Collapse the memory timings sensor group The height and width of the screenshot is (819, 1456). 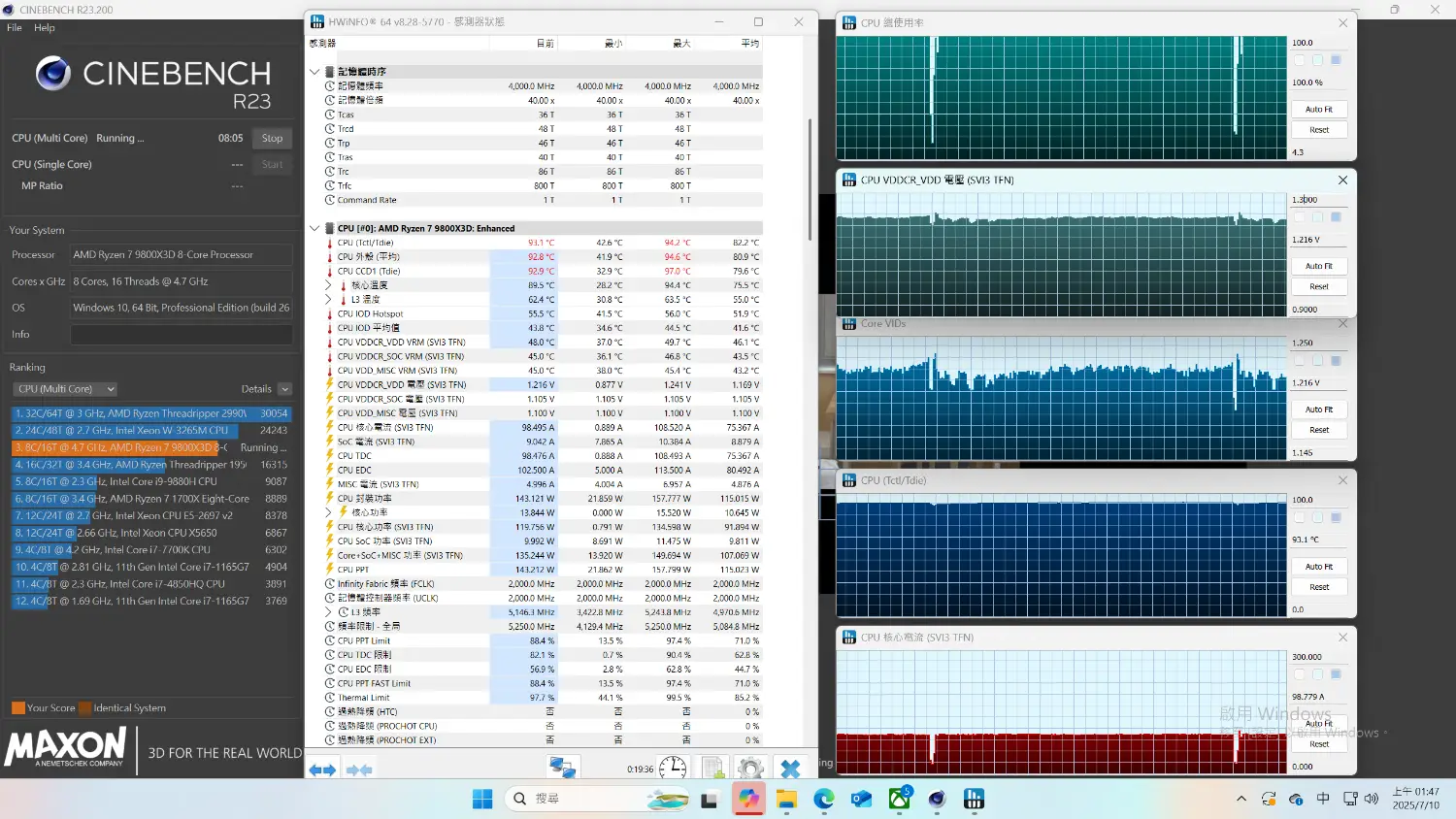pos(314,72)
